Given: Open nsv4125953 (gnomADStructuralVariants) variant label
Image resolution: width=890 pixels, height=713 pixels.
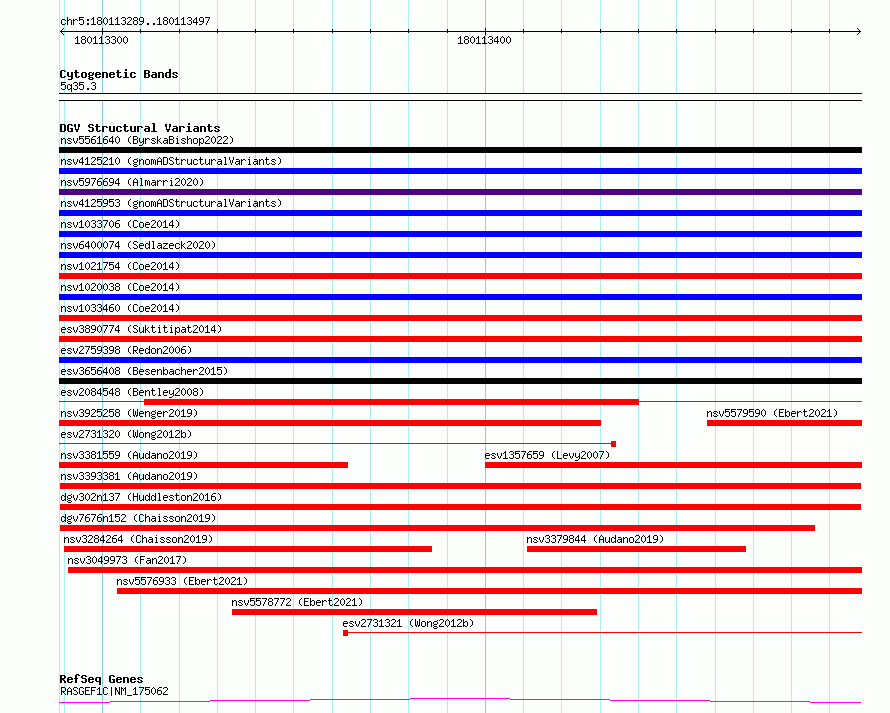Looking at the screenshot, I should [x=171, y=203].
